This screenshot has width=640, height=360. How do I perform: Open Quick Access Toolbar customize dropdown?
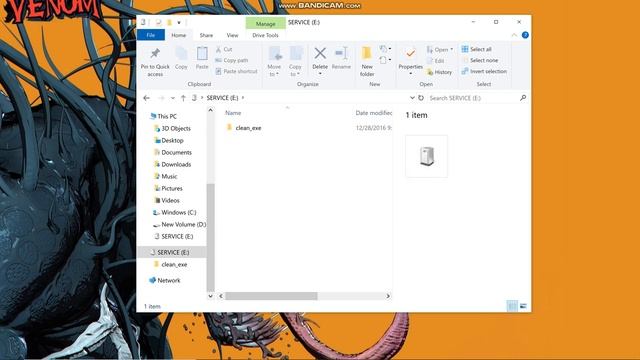[179, 22]
